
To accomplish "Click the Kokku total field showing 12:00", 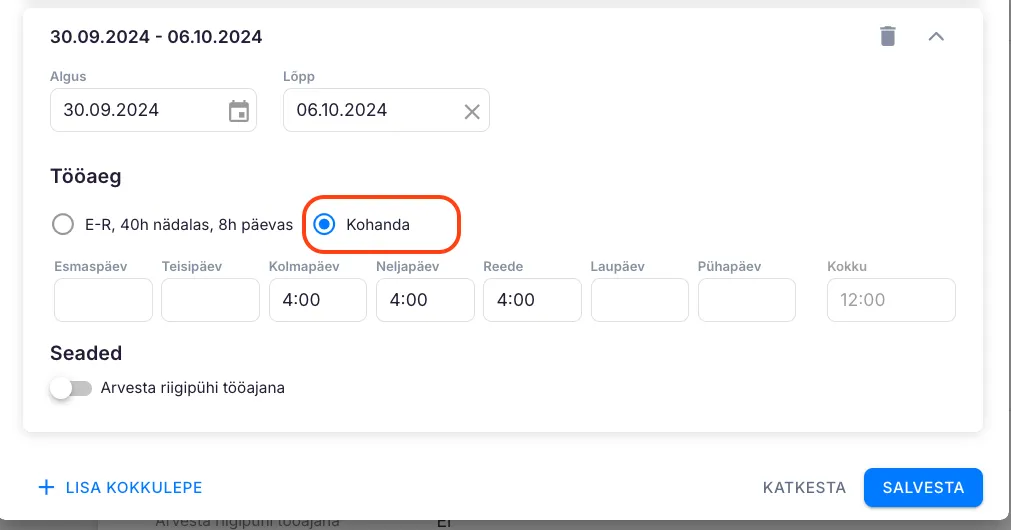I will click(x=890, y=300).
